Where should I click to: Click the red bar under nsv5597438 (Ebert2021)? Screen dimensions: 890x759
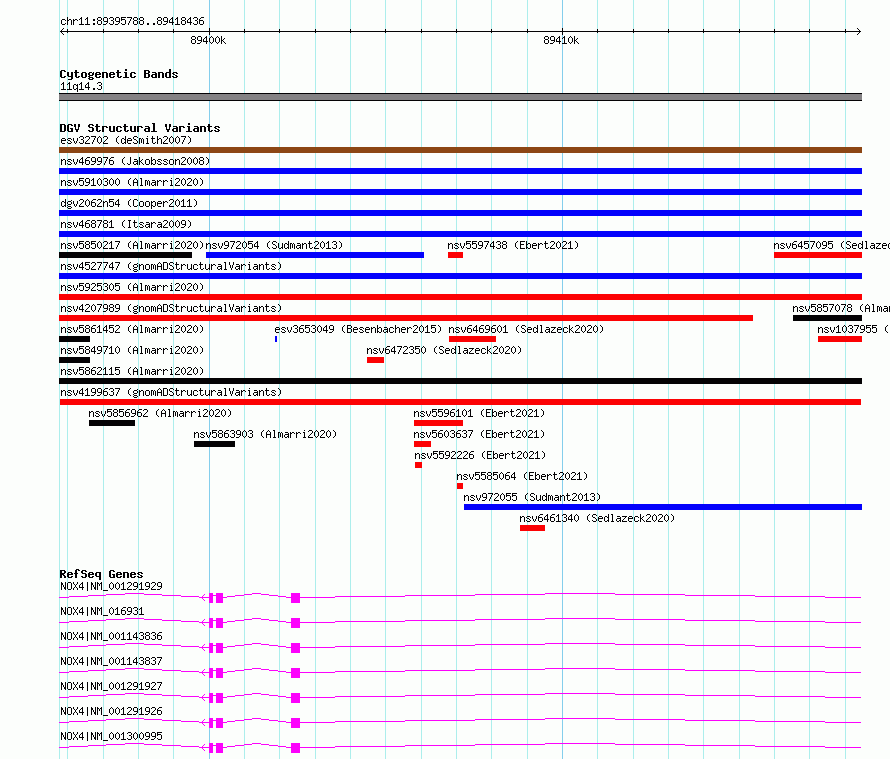[455, 255]
